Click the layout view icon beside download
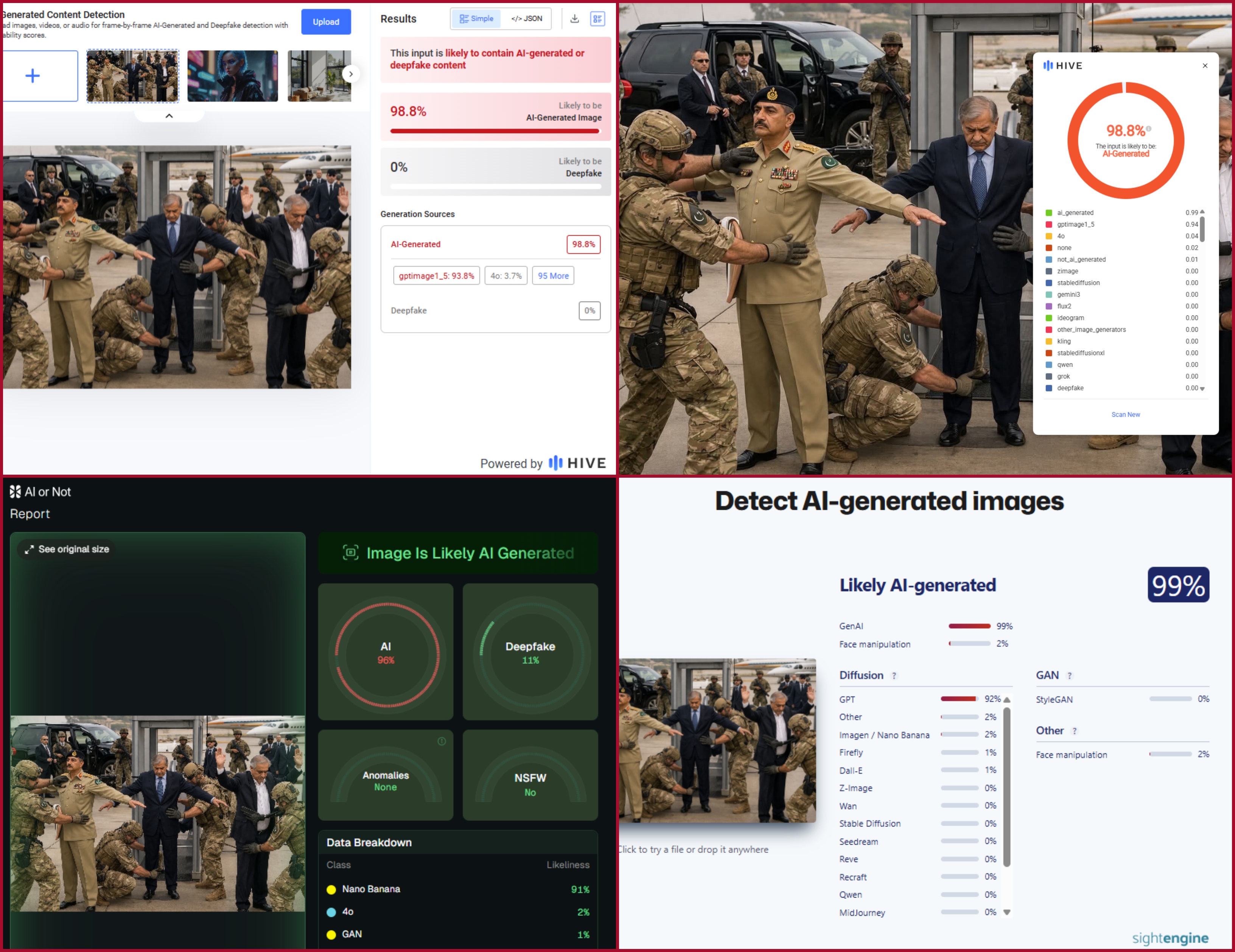This screenshot has height=952, width=1235. (x=597, y=19)
